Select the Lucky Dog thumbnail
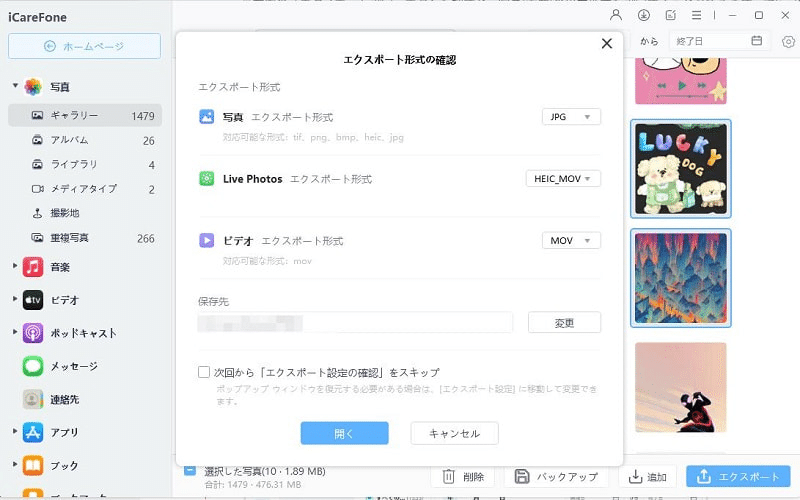Image resolution: width=800 pixels, height=500 pixels. pos(681,169)
